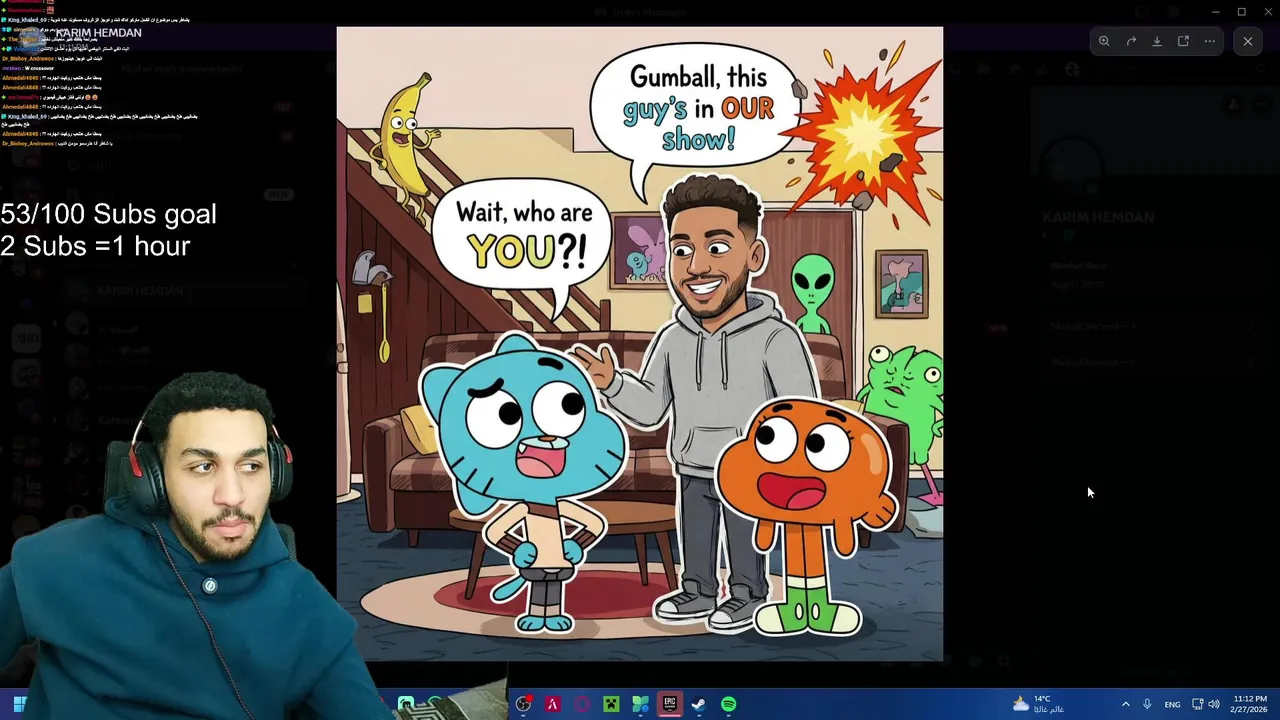The width and height of the screenshot is (1280, 720).
Task: Open the Windows Start menu
Action: click(19, 704)
